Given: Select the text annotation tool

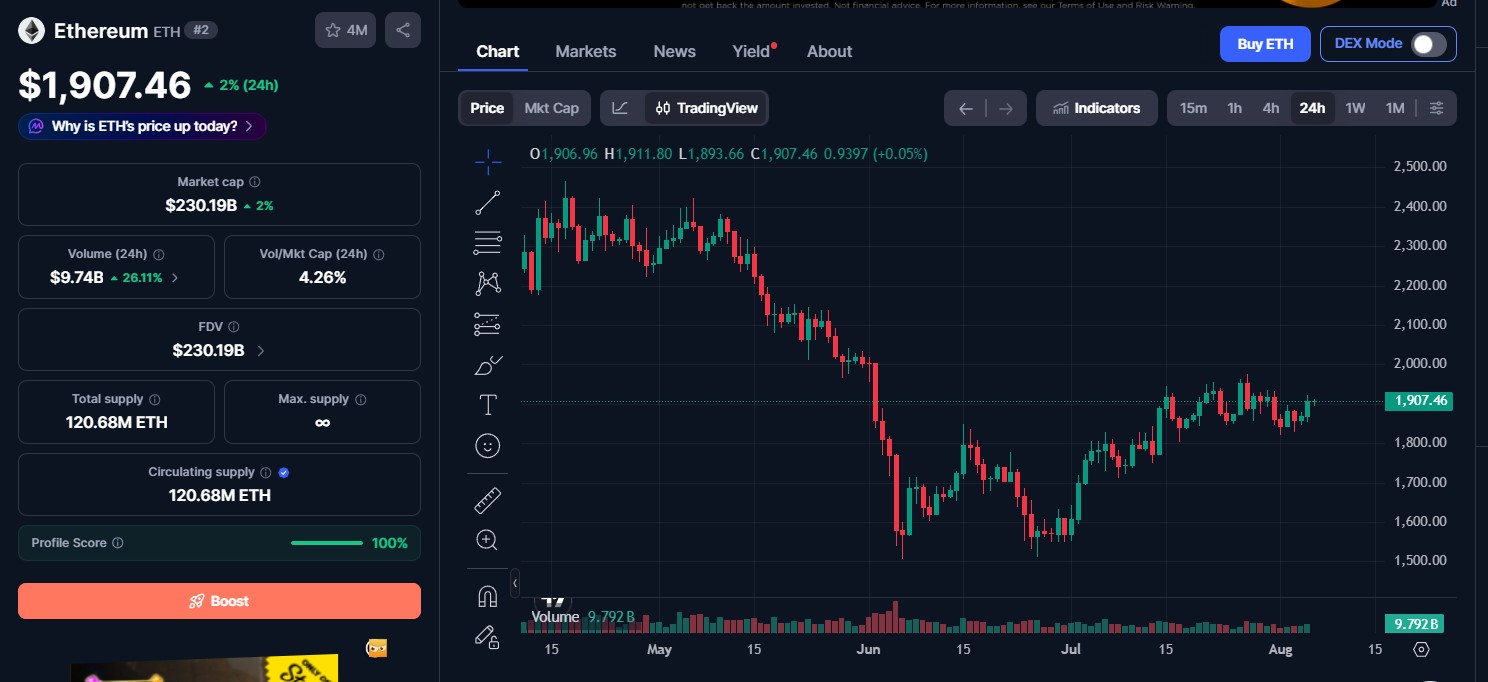Looking at the screenshot, I should click(x=488, y=405).
